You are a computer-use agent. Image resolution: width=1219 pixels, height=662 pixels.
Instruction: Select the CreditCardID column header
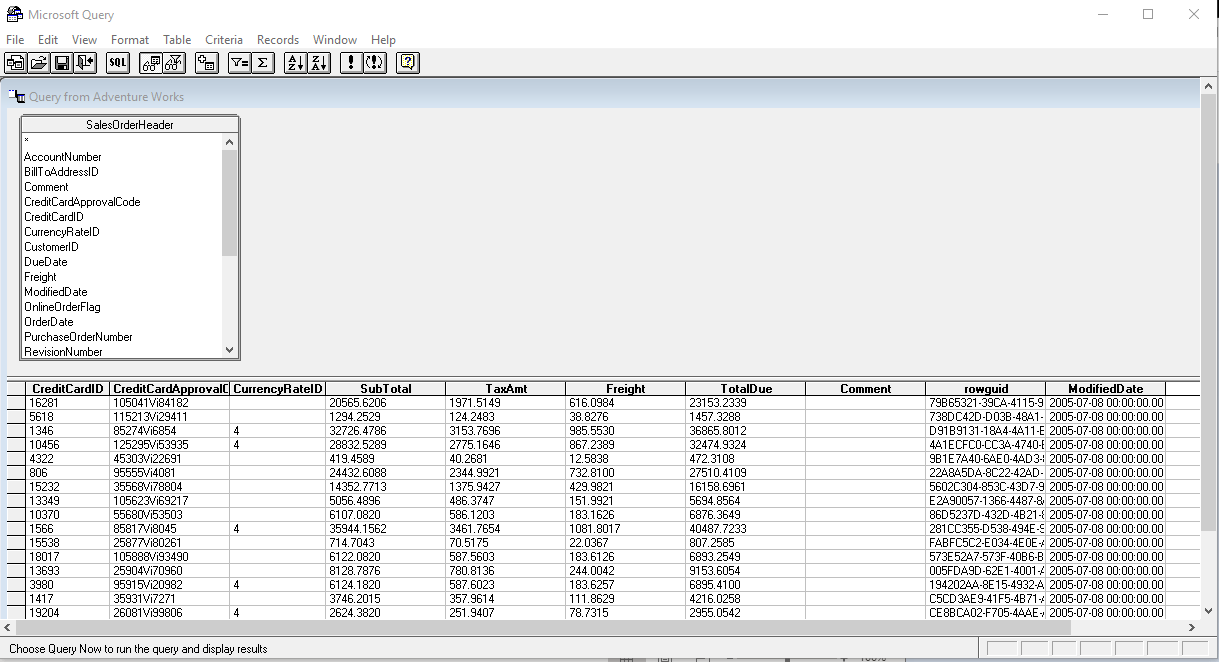pos(68,389)
